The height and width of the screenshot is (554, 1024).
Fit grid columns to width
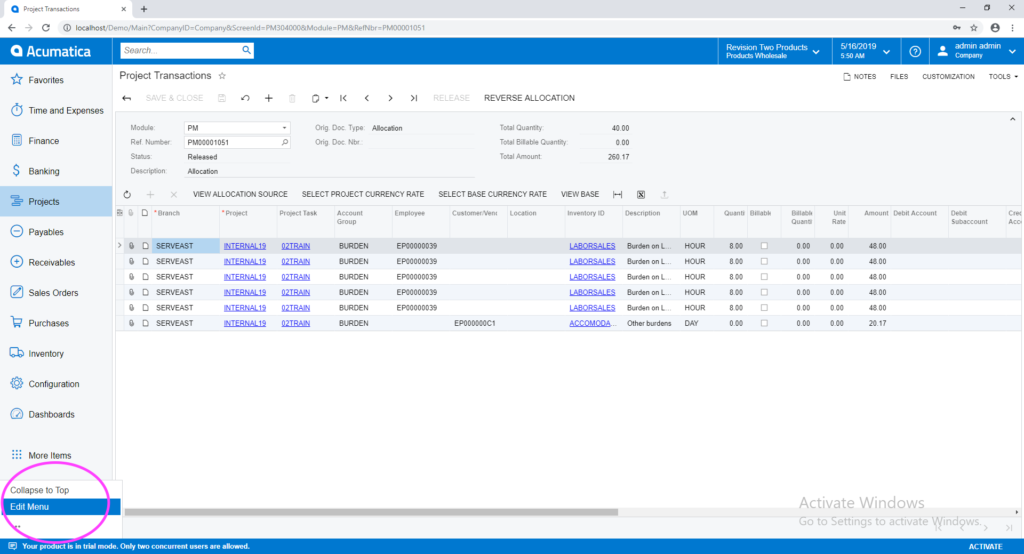click(618, 195)
